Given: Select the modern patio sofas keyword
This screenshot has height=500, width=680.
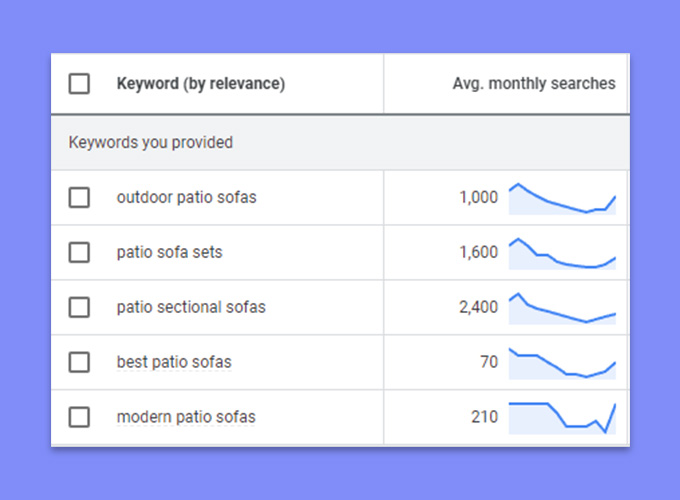Looking at the screenshot, I should click(x=186, y=417).
